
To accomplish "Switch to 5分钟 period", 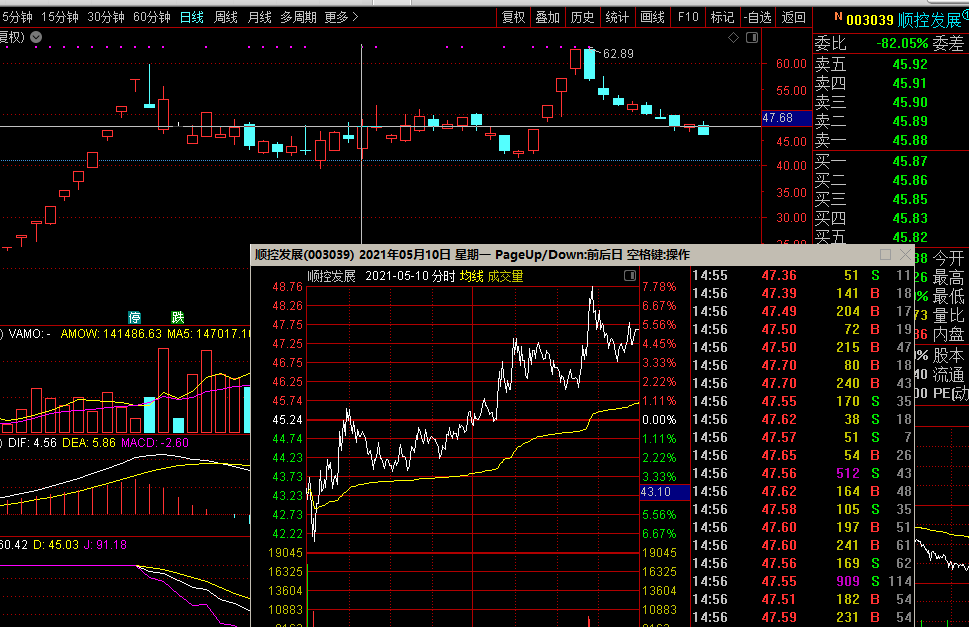I will pyautogui.click(x=17, y=17).
